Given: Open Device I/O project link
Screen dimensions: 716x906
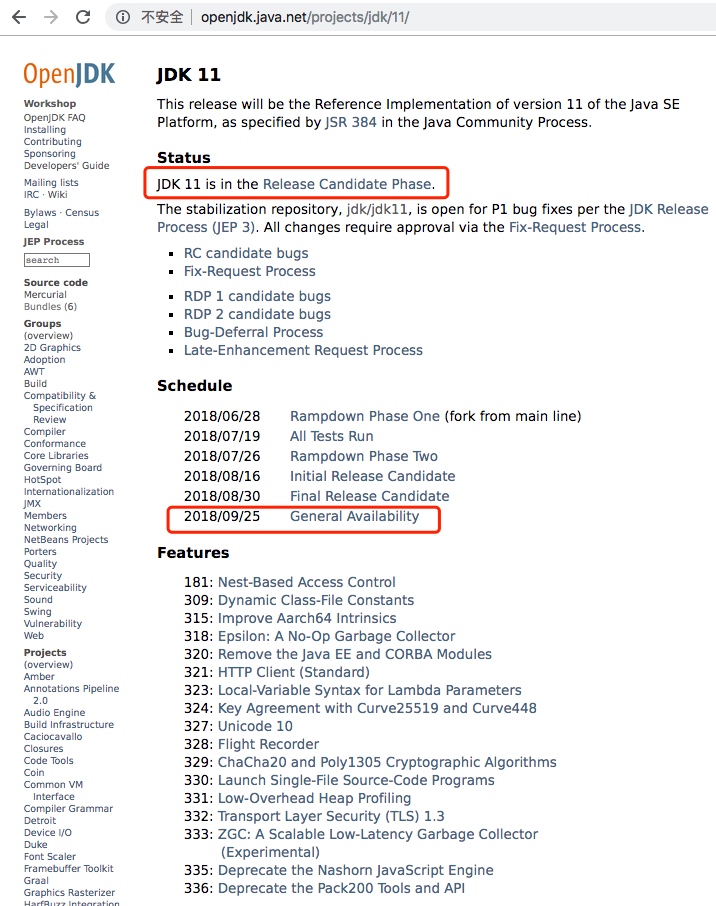Looking at the screenshot, I should click(48, 833).
